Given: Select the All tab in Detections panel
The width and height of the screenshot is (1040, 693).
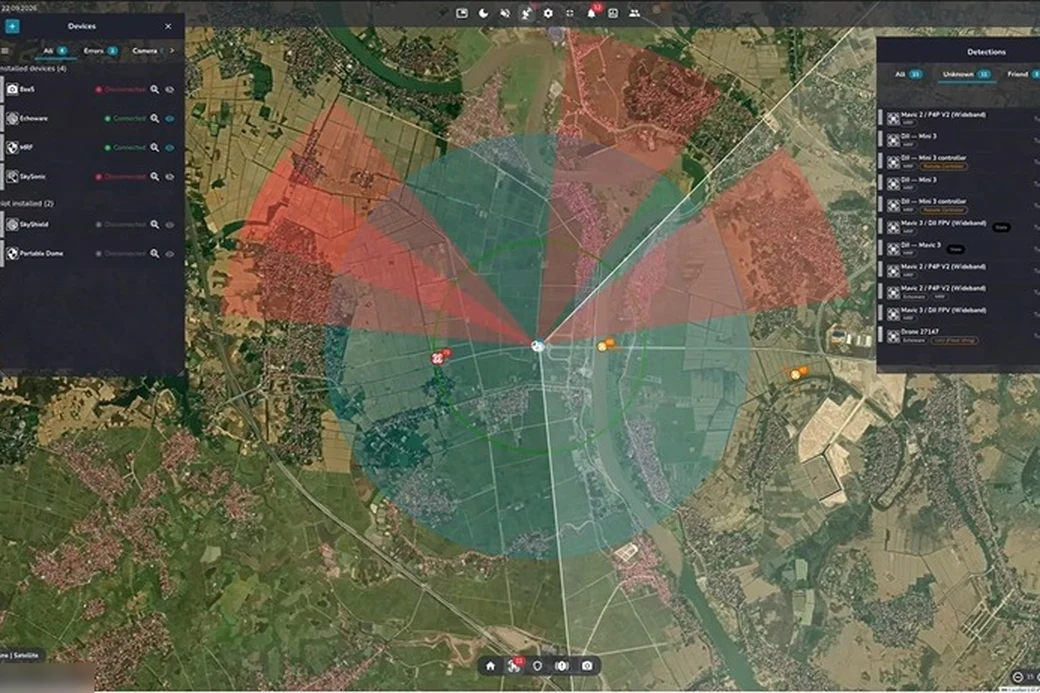Looking at the screenshot, I should pyautogui.click(x=909, y=74).
